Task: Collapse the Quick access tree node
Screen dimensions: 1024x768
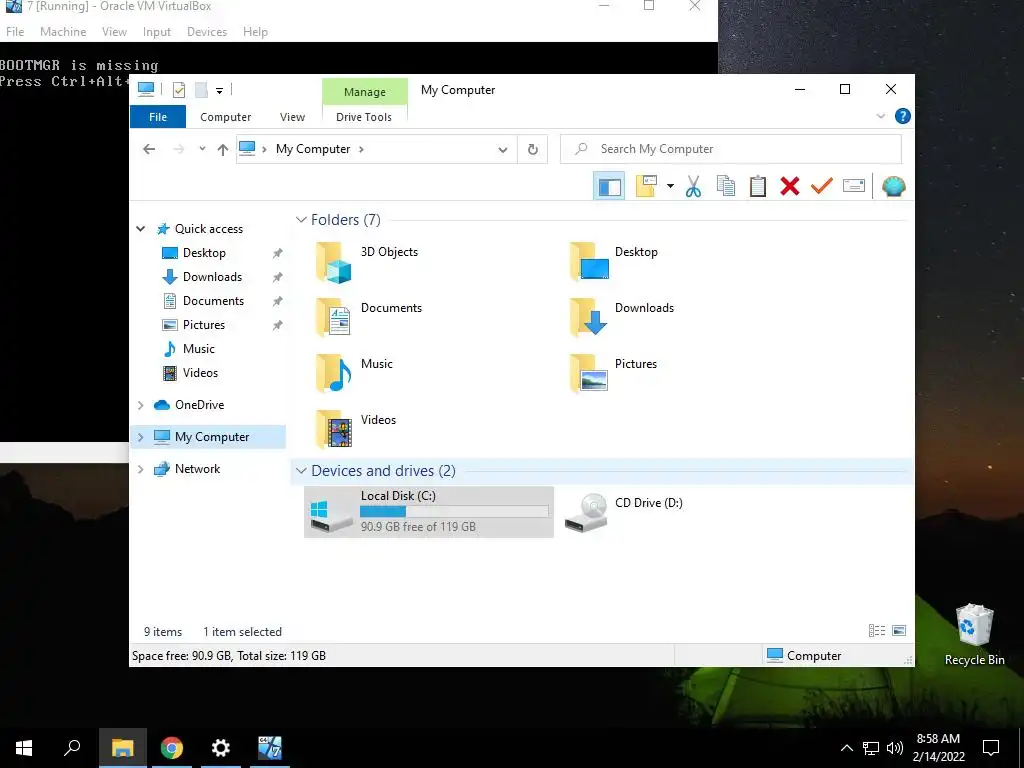Action: click(x=140, y=229)
